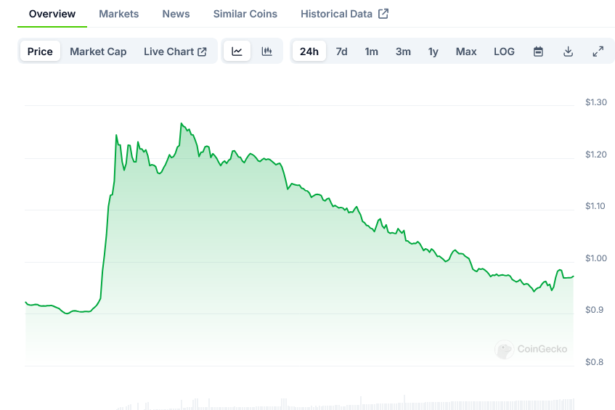This screenshot has width=615, height=410.
Task: Switch to candlestick chart icon
Action: pyautogui.click(x=267, y=51)
